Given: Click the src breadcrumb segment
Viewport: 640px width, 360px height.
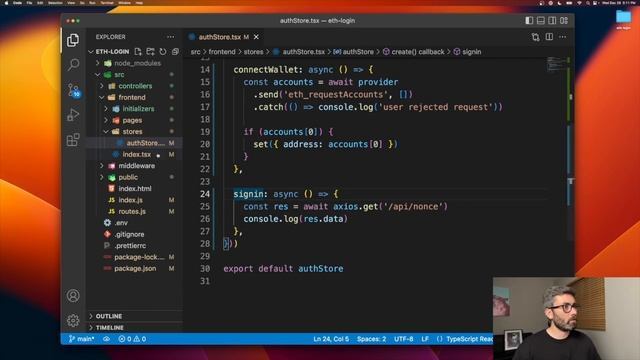Looking at the screenshot, I should click(x=196, y=52).
